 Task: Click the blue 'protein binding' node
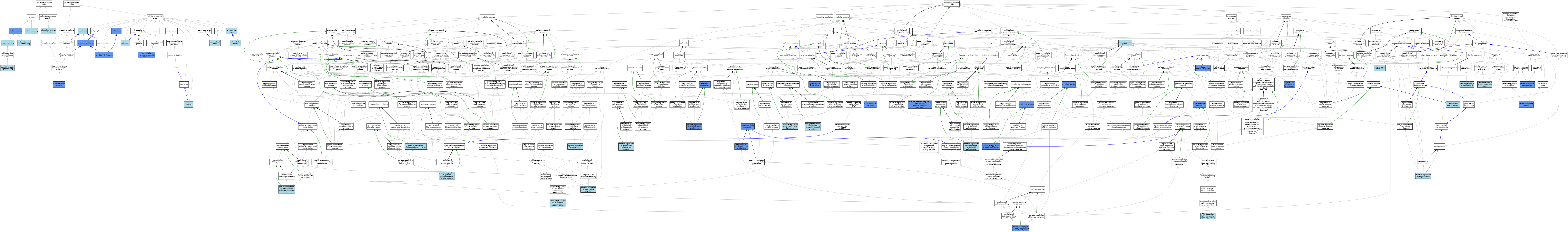click(15, 31)
